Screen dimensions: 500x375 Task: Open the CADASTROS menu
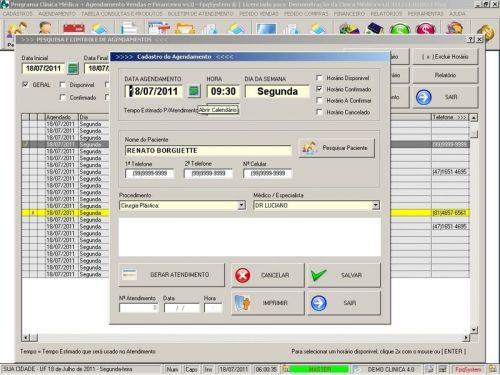(x=18, y=14)
